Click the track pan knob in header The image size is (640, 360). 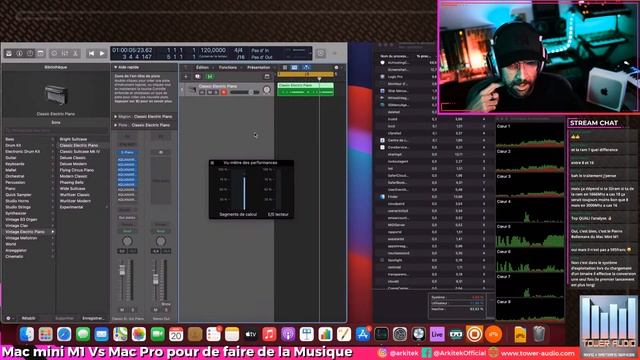267,90
